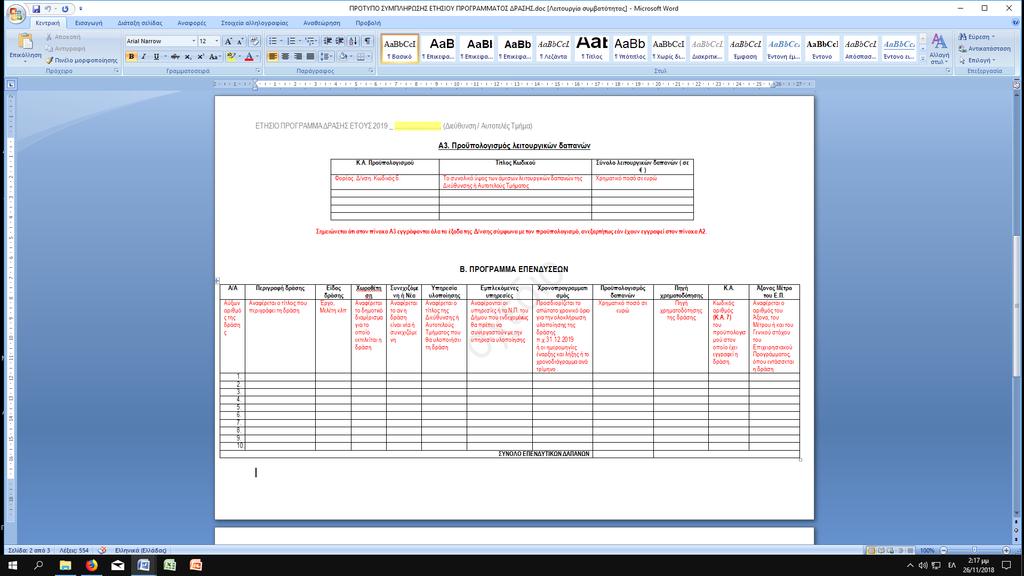Save document via quick access toolbar

coord(37,9)
